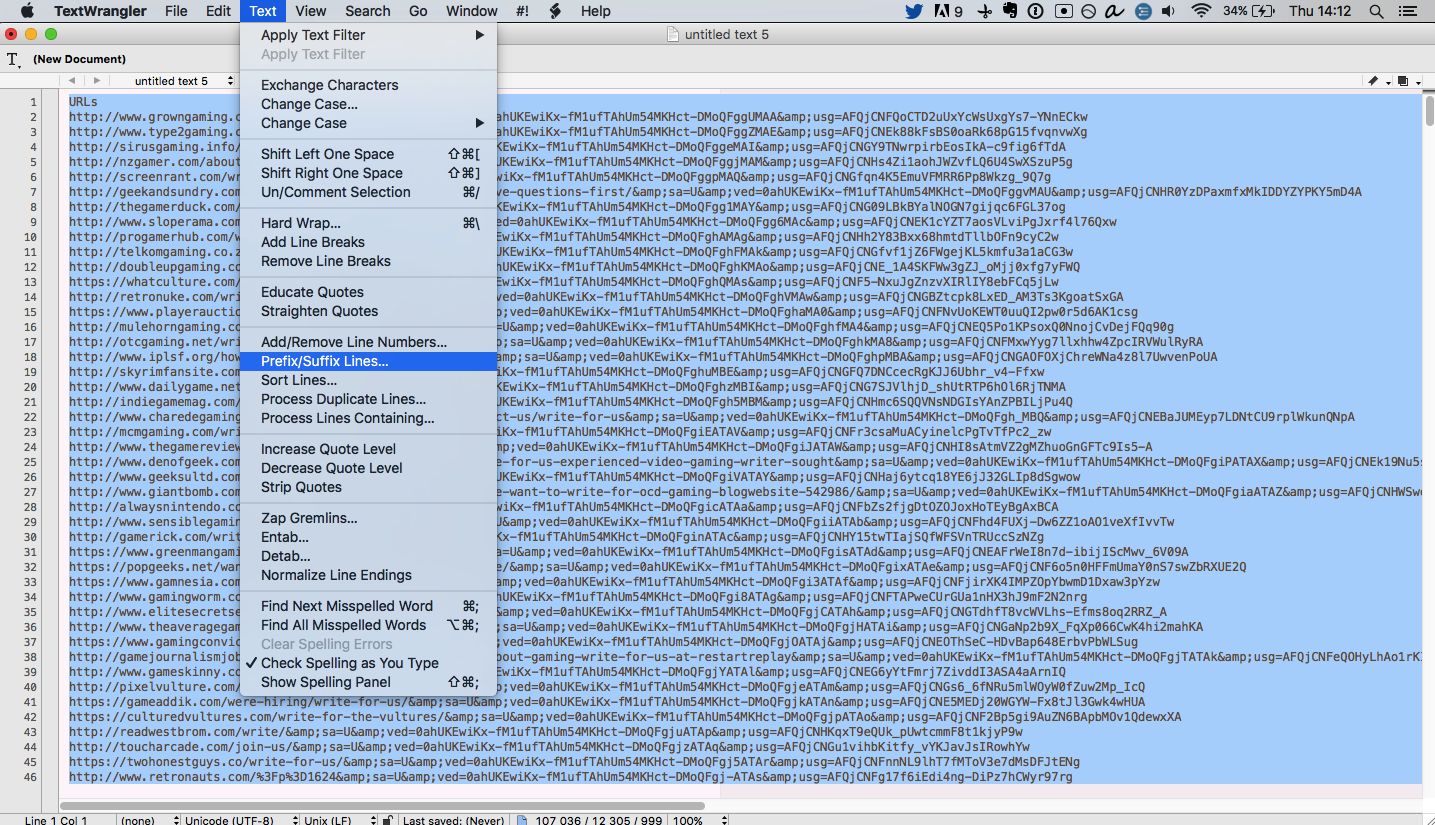Click the vertical scrollbar thumb
The height and width of the screenshot is (825, 1435).
pyautogui.click(x=1429, y=109)
